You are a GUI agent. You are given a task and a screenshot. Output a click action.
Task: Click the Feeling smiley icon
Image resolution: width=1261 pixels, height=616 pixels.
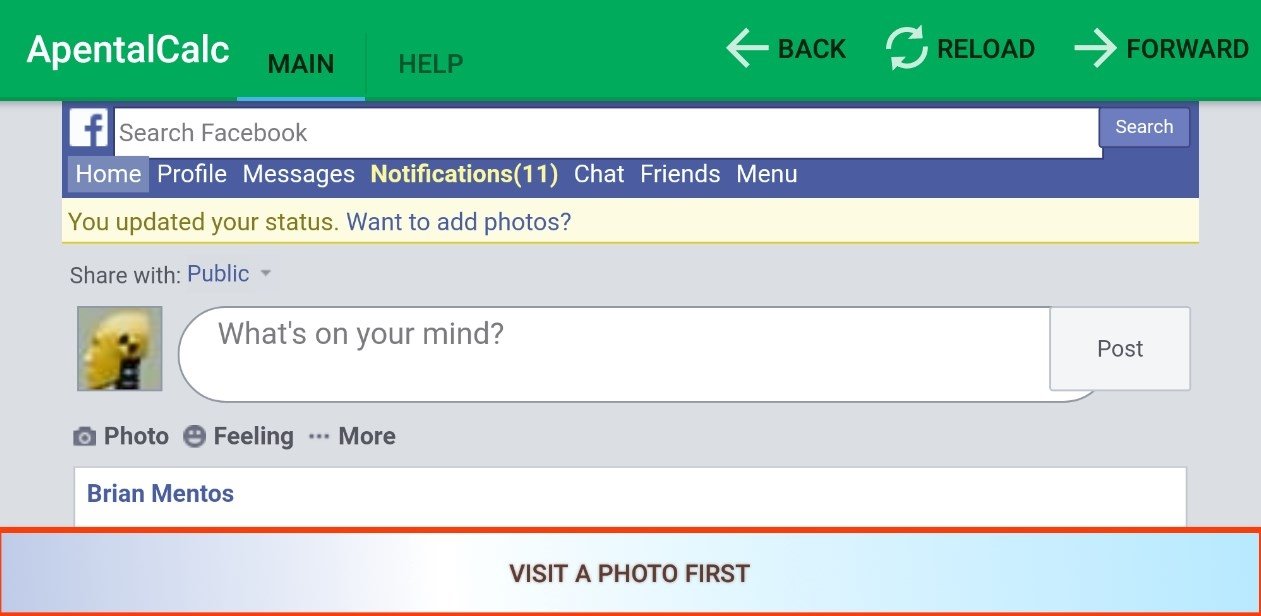click(195, 436)
